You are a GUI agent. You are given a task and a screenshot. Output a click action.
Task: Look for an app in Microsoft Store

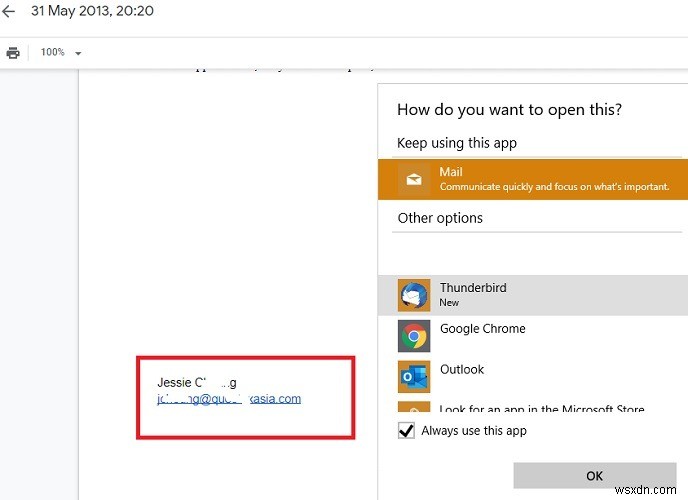pyautogui.click(x=533, y=407)
